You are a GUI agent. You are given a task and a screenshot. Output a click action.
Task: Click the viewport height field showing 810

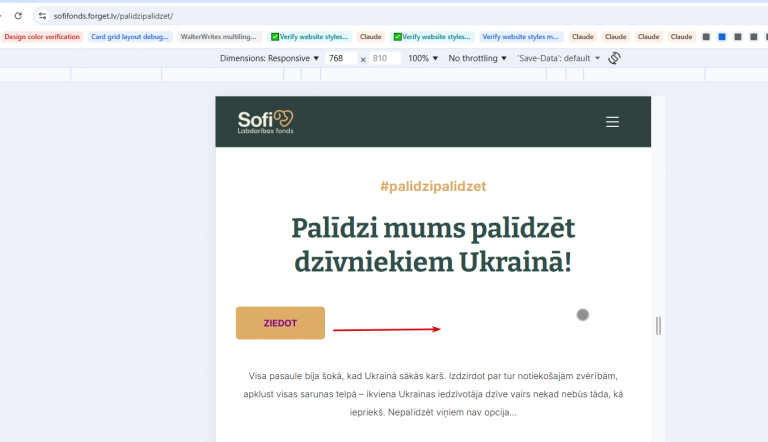tap(384, 58)
